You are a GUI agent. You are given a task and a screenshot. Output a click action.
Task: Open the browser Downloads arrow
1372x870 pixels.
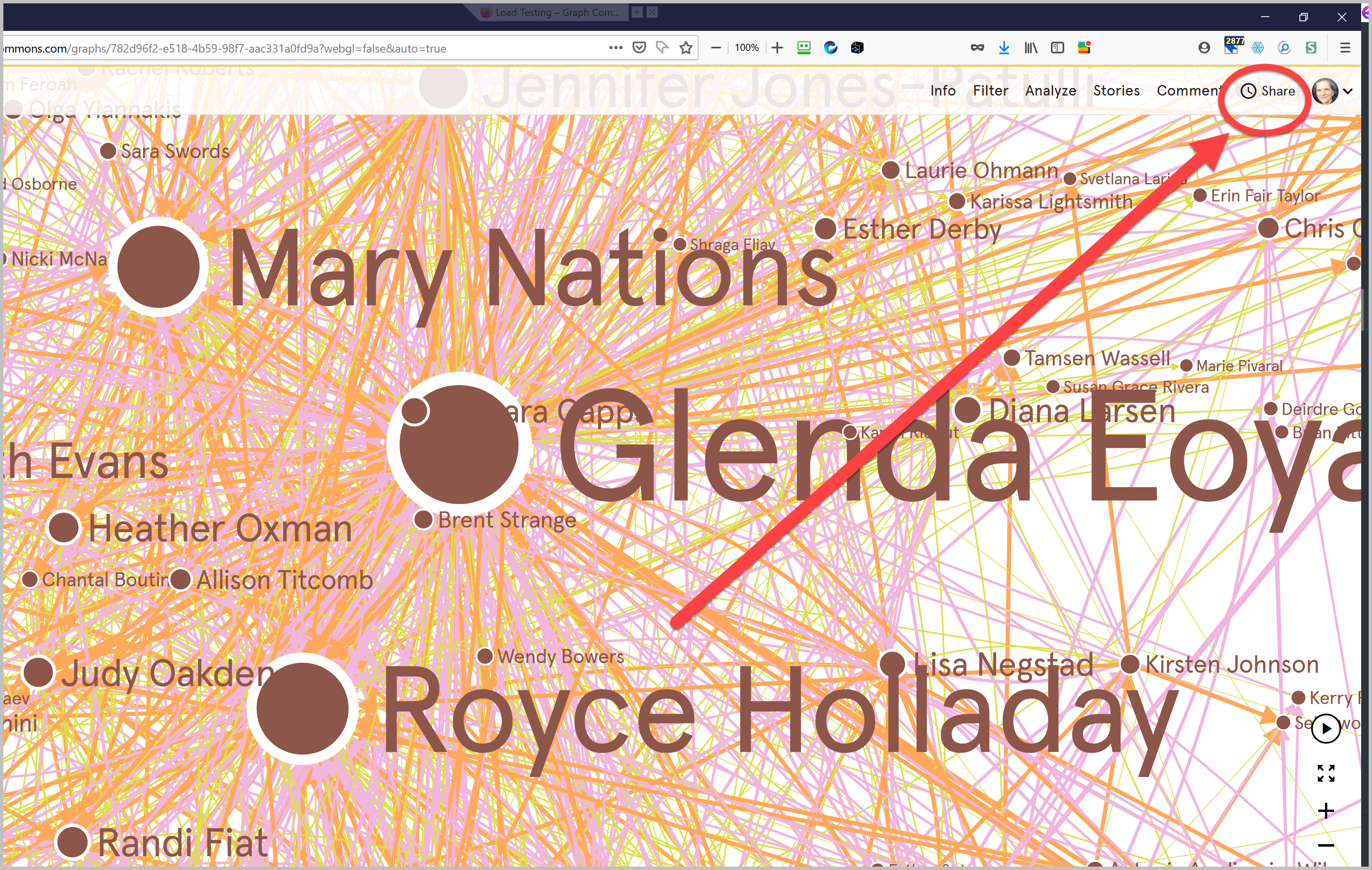[1004, 48]
